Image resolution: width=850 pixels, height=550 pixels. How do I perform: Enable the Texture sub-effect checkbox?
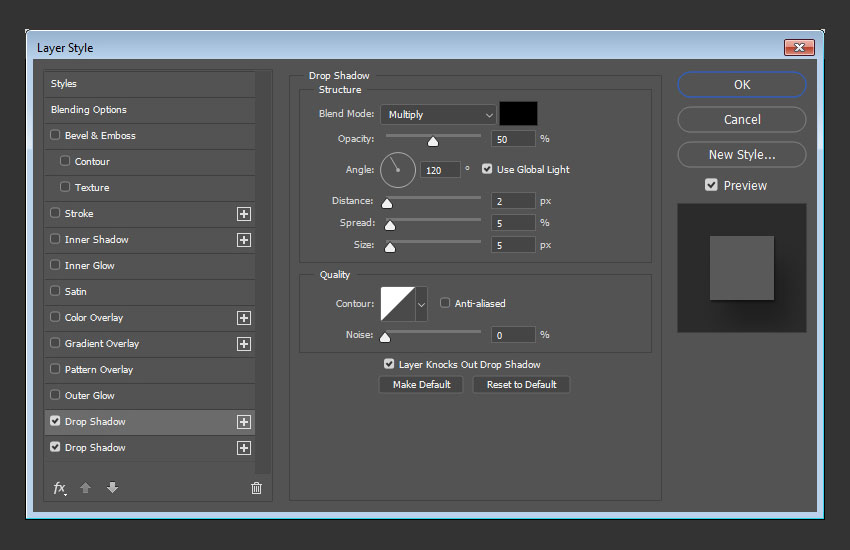(x=65, y=186)
